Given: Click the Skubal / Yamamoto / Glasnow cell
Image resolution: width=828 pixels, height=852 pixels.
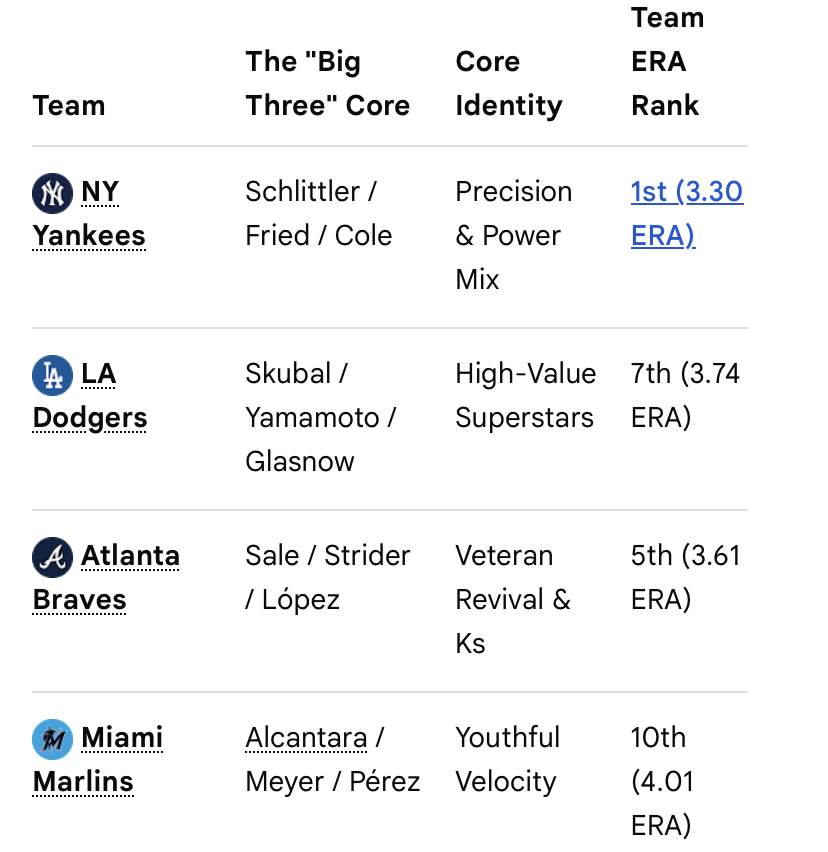Looking at the screenshot, I should [x=321, y=417].
